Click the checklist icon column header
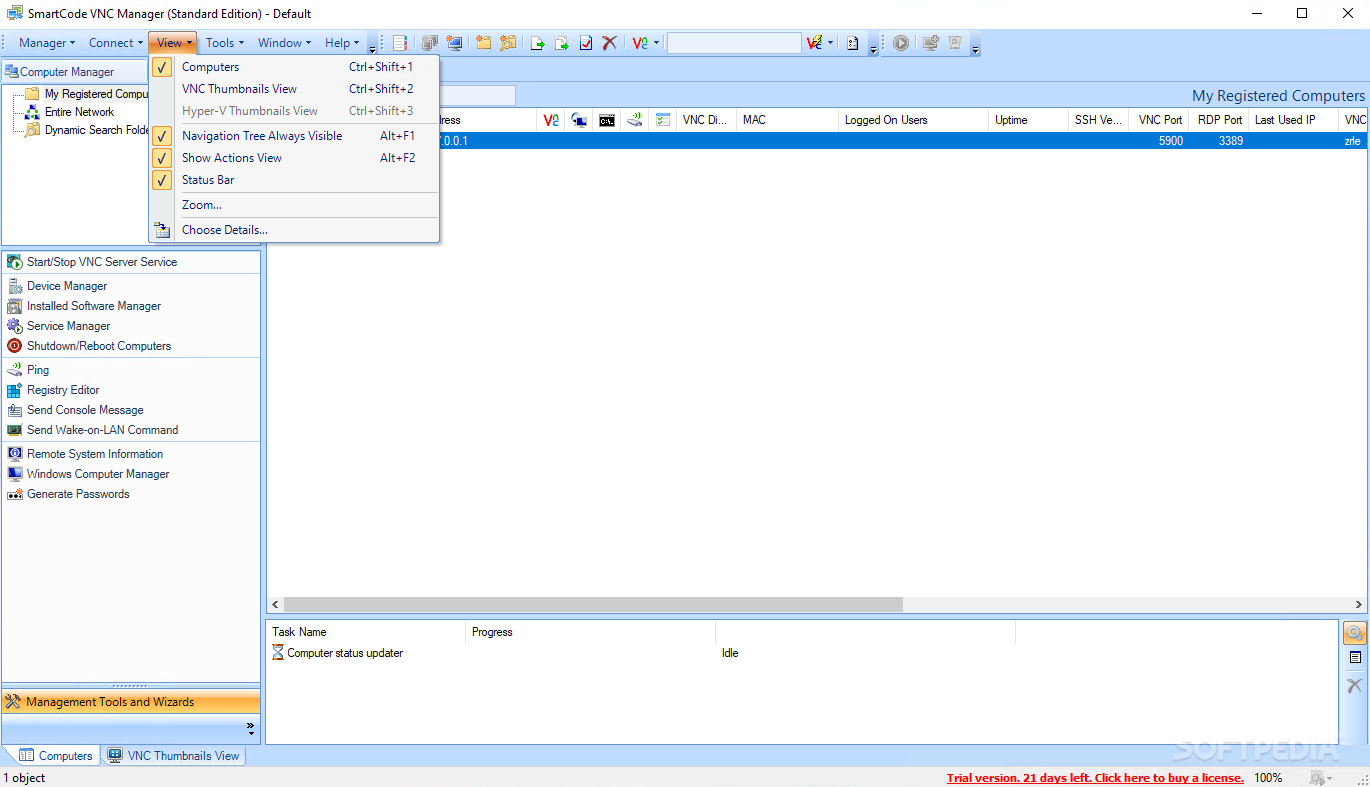 663,120
